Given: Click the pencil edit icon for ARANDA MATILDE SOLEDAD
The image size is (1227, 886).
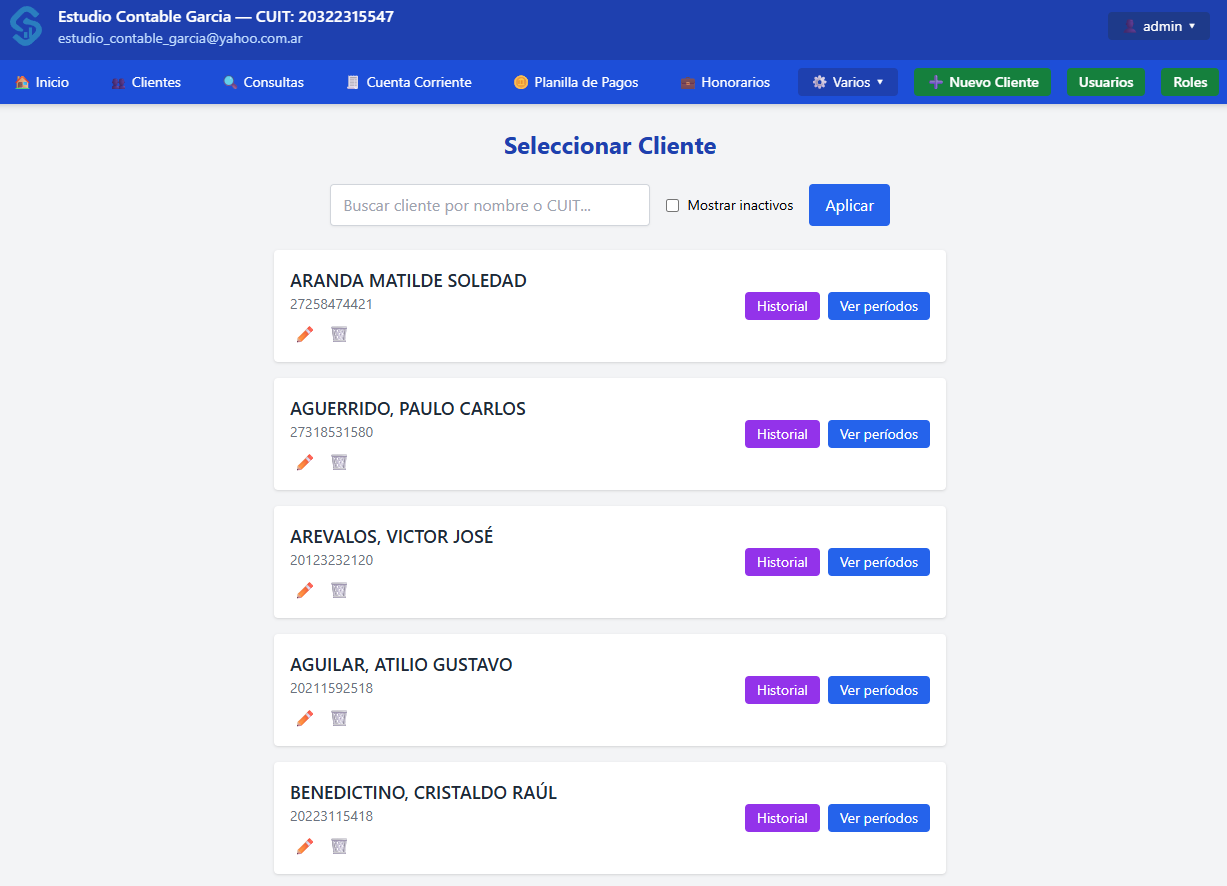Looking at the screenshot, I should click(304, 334).
